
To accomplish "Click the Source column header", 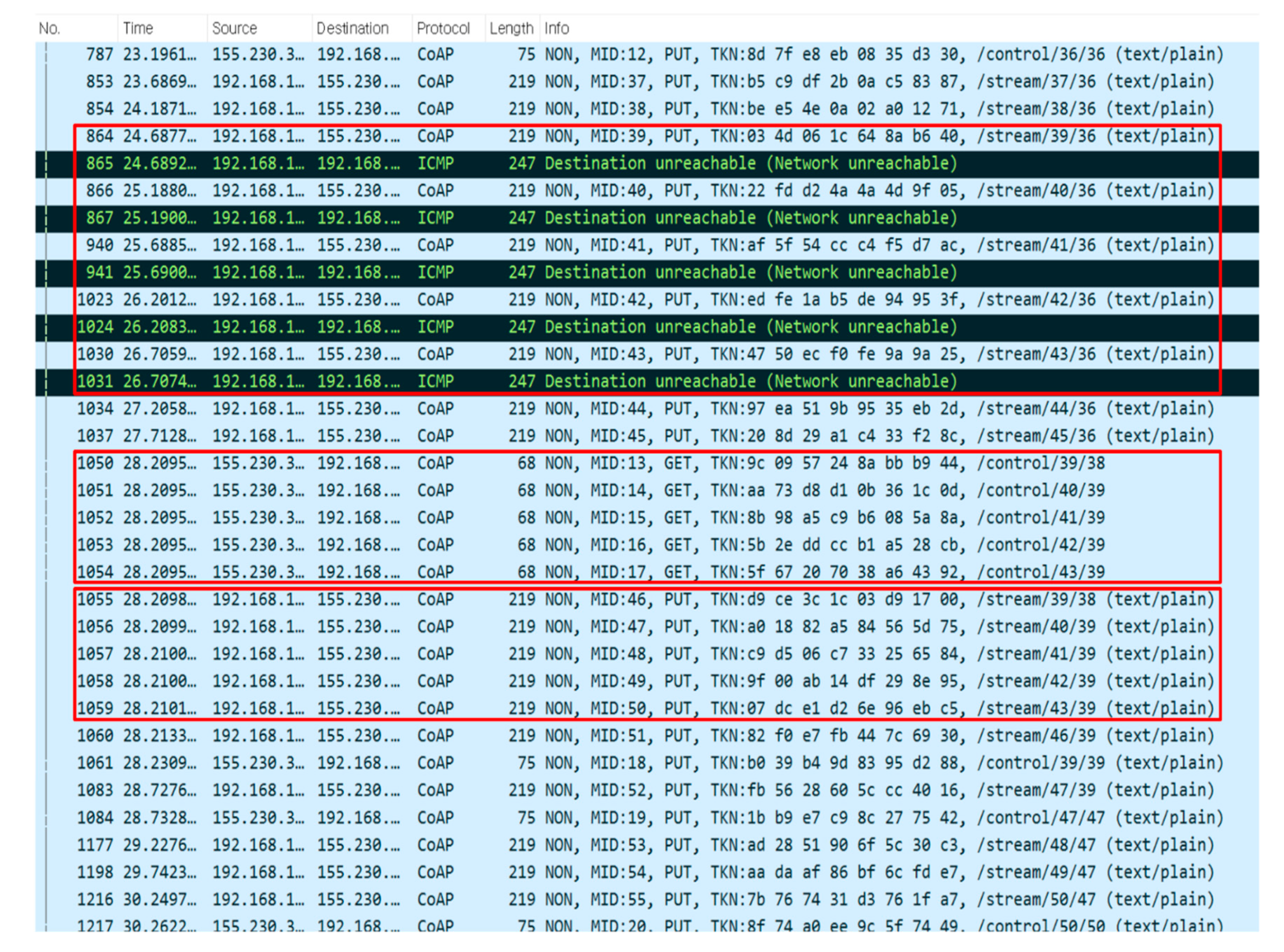I will (234, 28).
